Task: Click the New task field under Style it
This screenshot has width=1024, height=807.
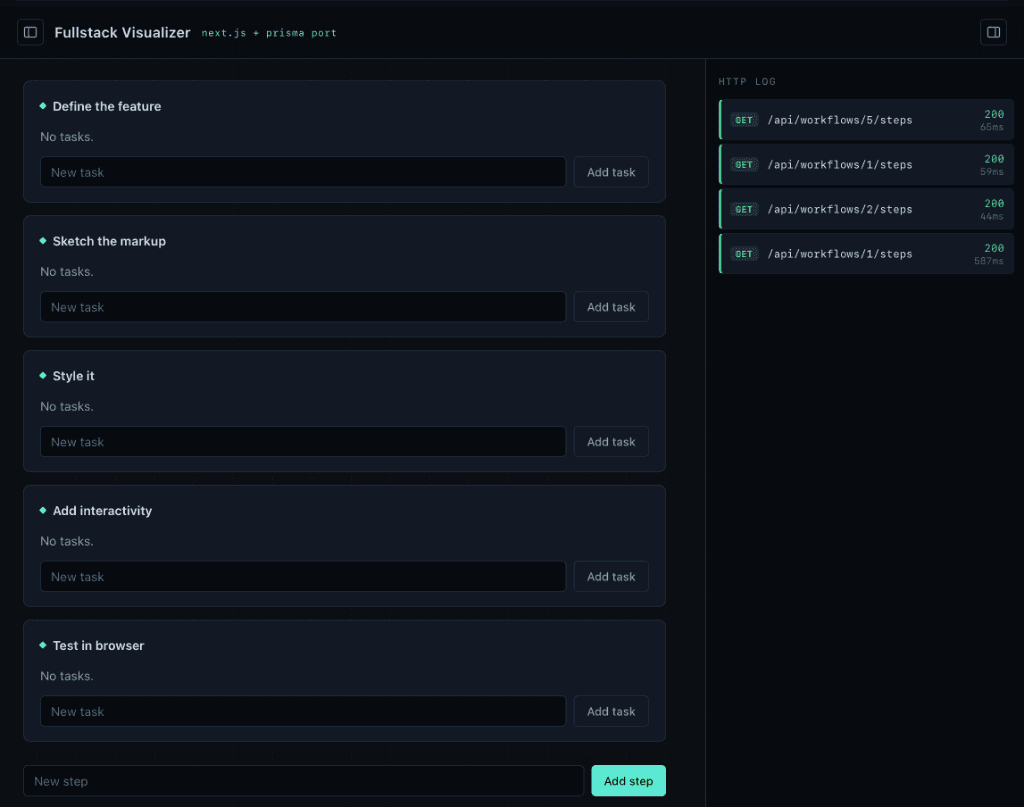Action: click(303, 441)
